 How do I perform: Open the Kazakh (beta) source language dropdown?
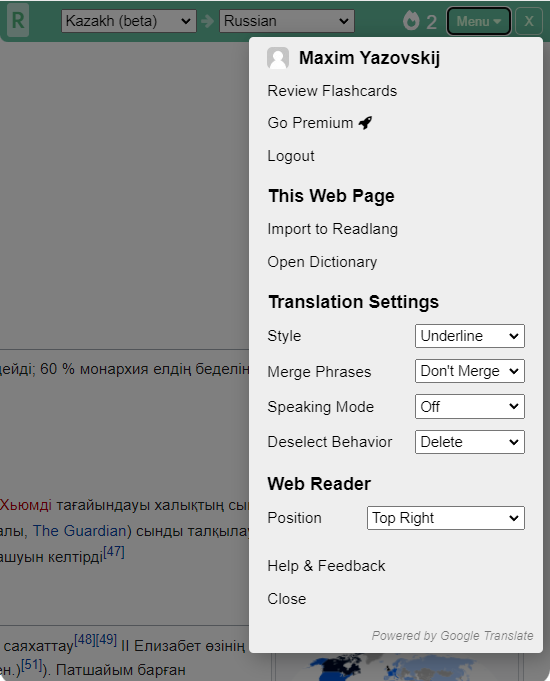[x=129, y=21]
